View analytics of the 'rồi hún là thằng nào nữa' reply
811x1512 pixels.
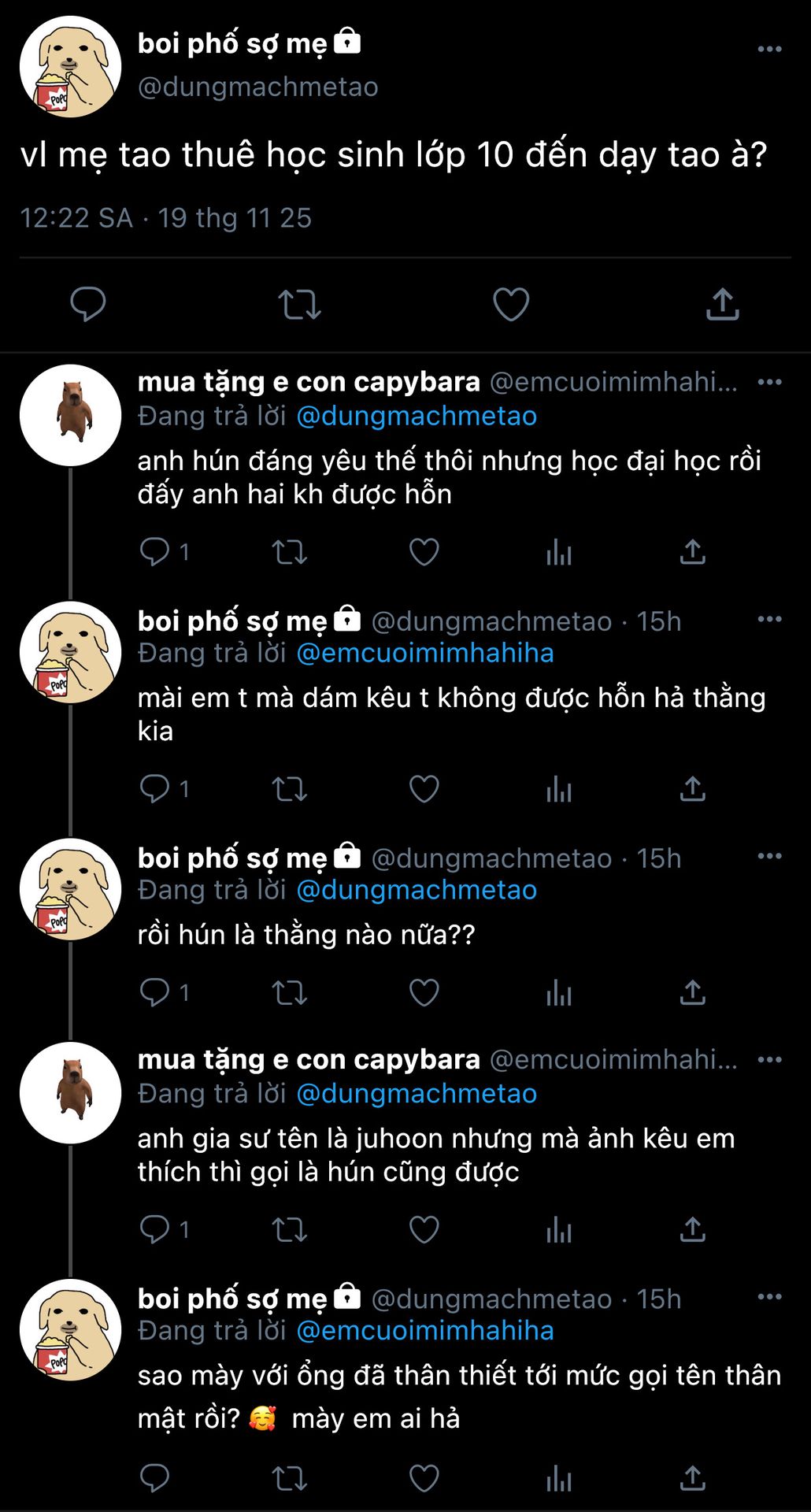[558, 993]
